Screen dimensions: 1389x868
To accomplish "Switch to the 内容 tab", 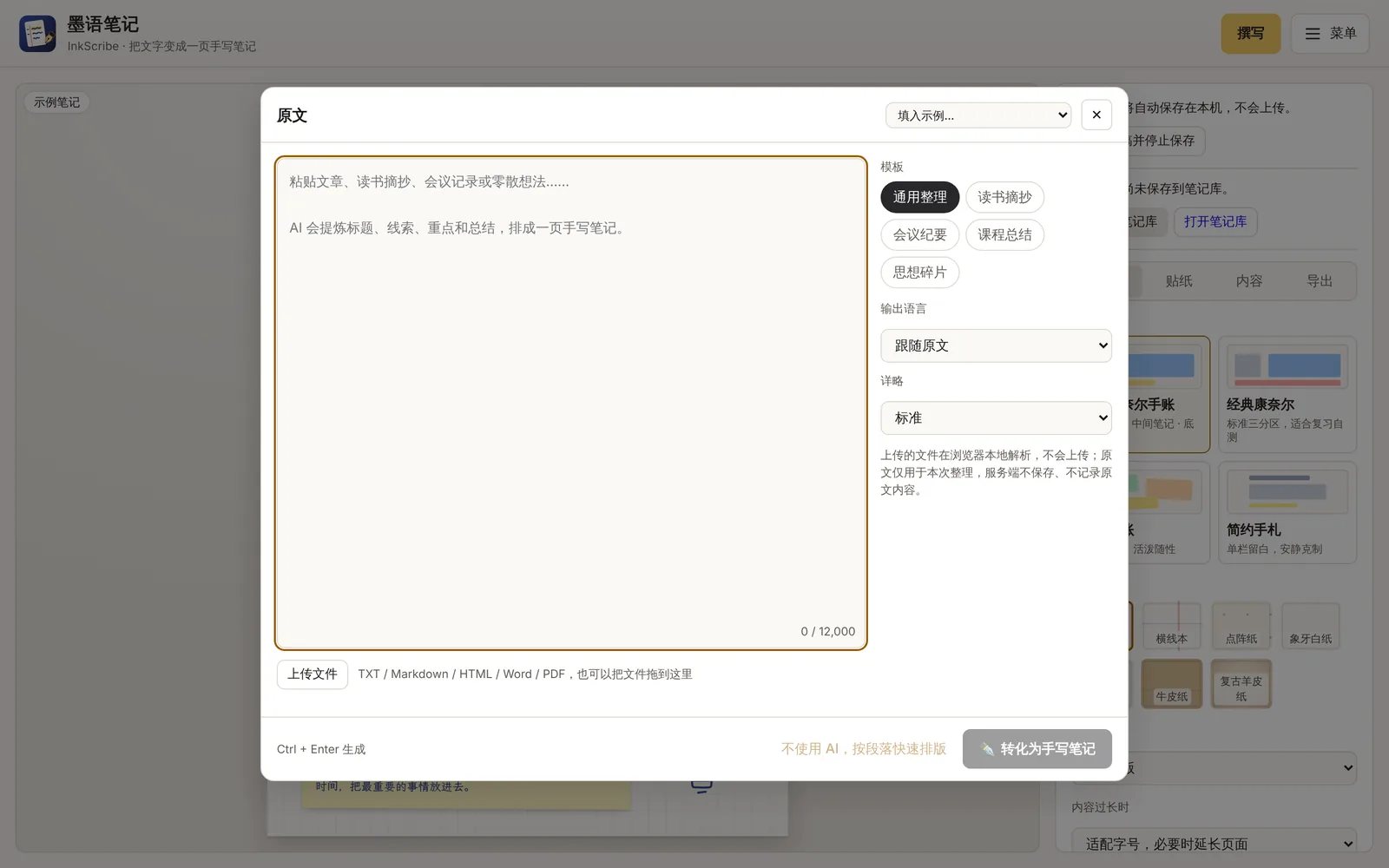I will pos(1249,281).
